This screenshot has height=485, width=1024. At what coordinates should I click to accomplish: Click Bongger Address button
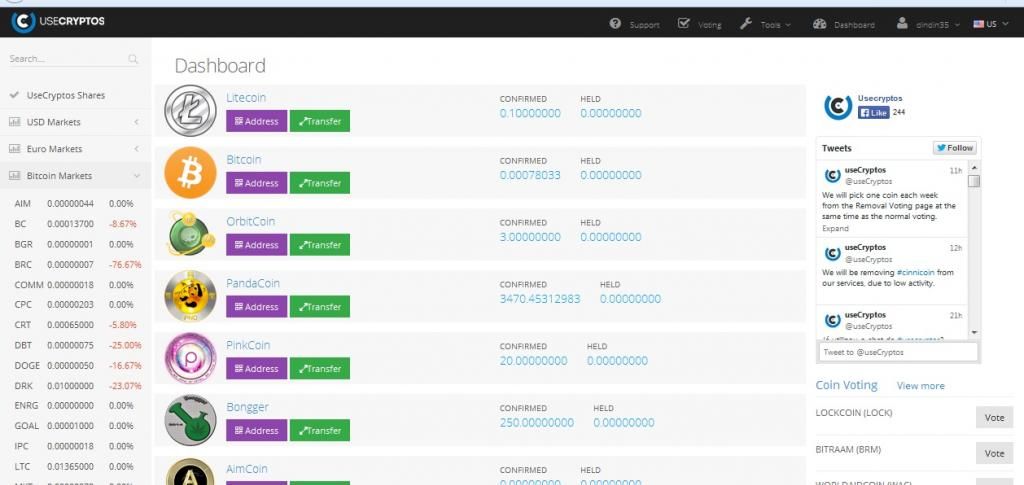click(257, 430)
